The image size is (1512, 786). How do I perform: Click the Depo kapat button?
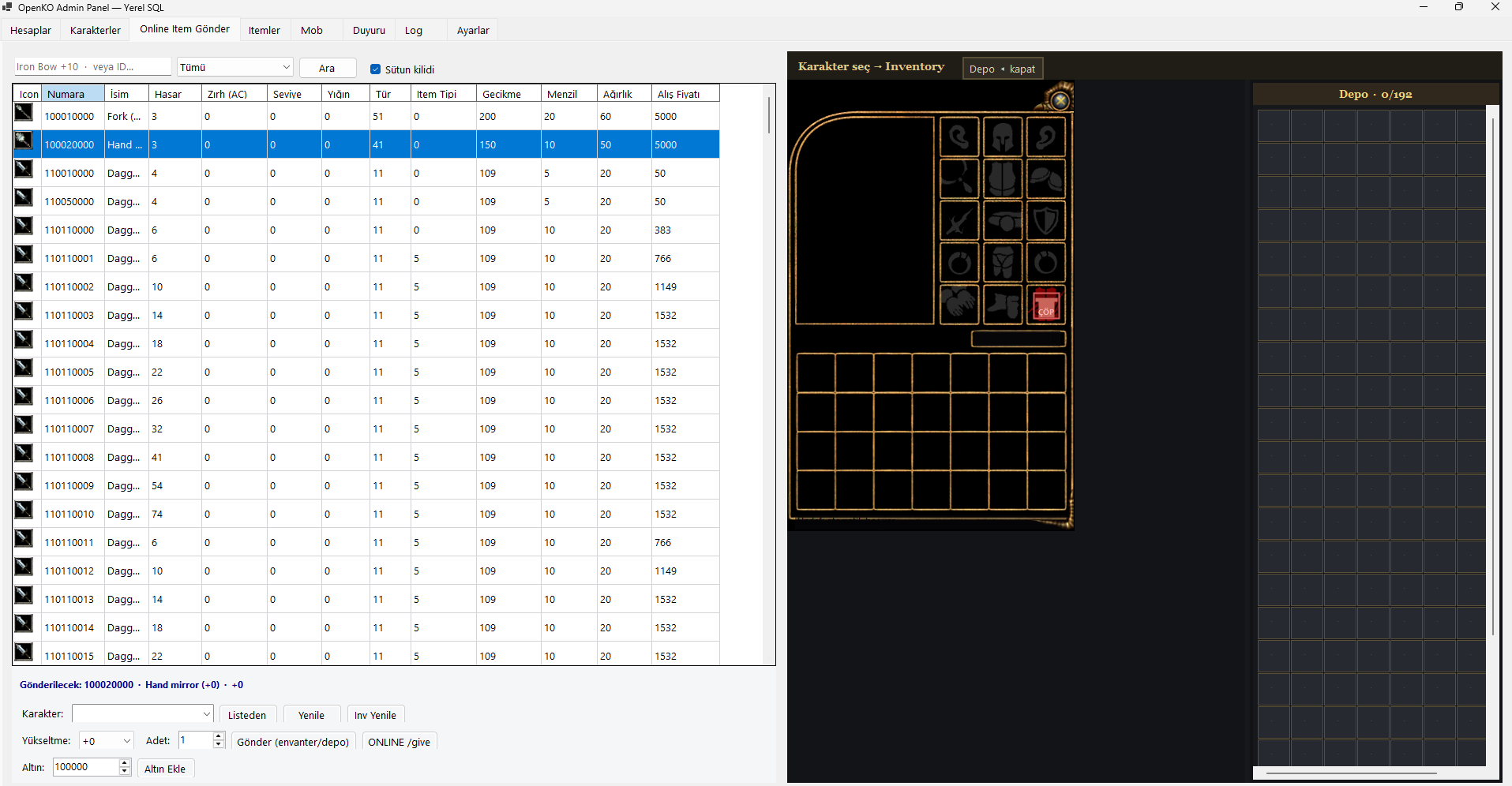coord(1003,69)
